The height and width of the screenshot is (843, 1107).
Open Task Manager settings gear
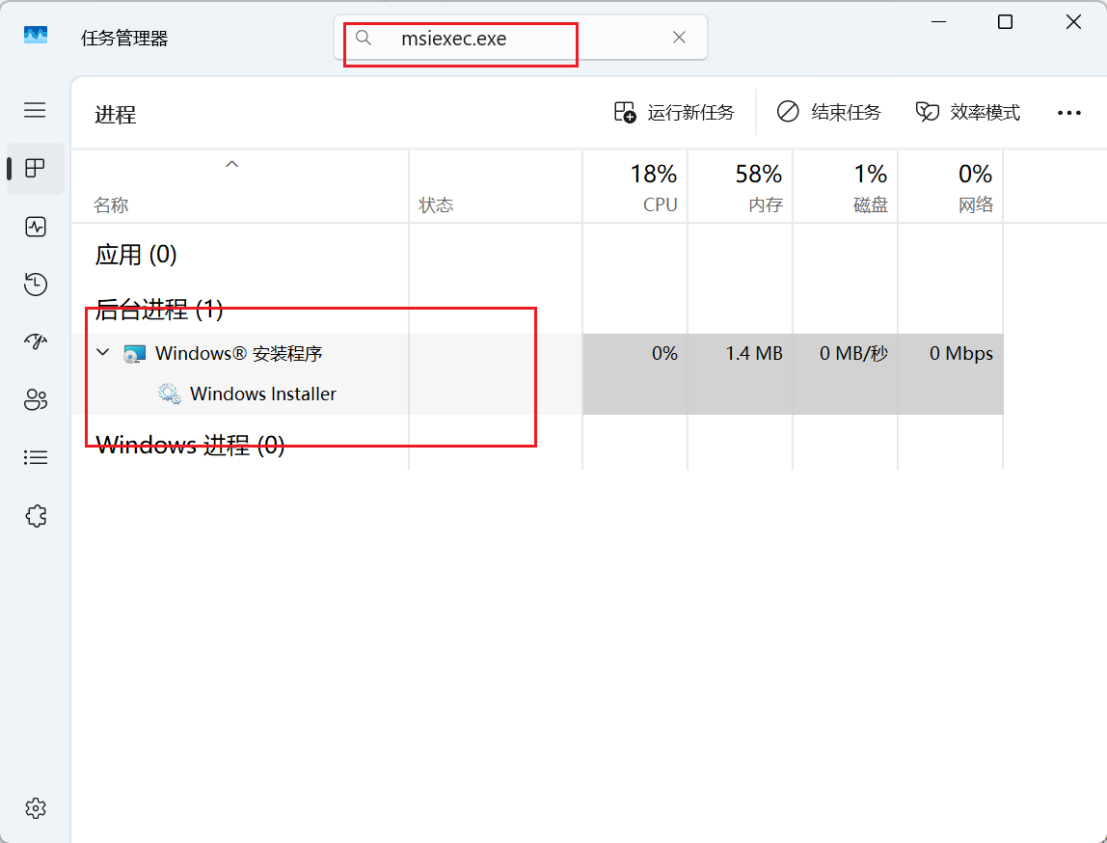35,808
